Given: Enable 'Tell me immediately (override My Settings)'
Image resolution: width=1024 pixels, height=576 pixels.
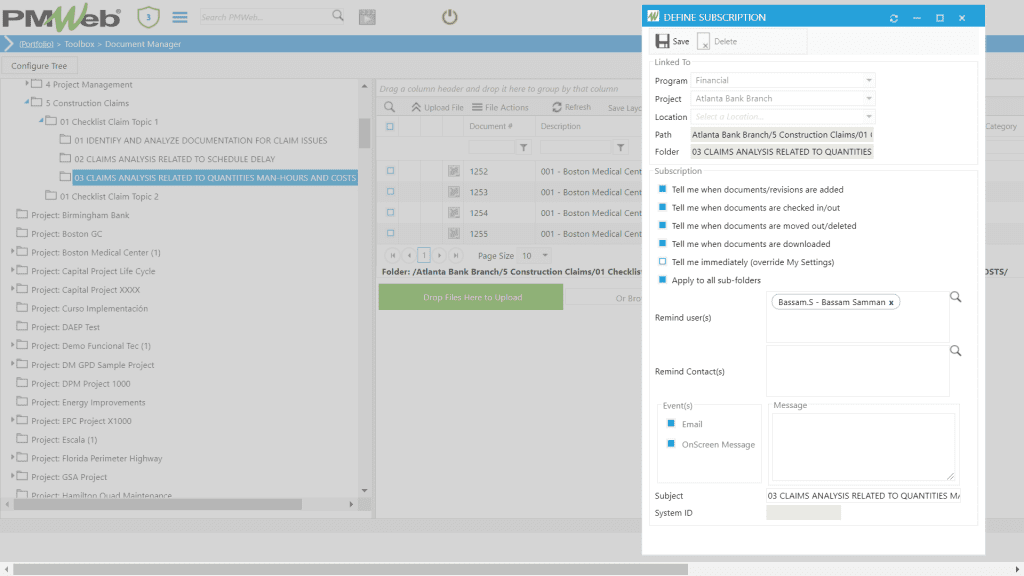Looking at the screenshot, I should (x=660, y=261).
